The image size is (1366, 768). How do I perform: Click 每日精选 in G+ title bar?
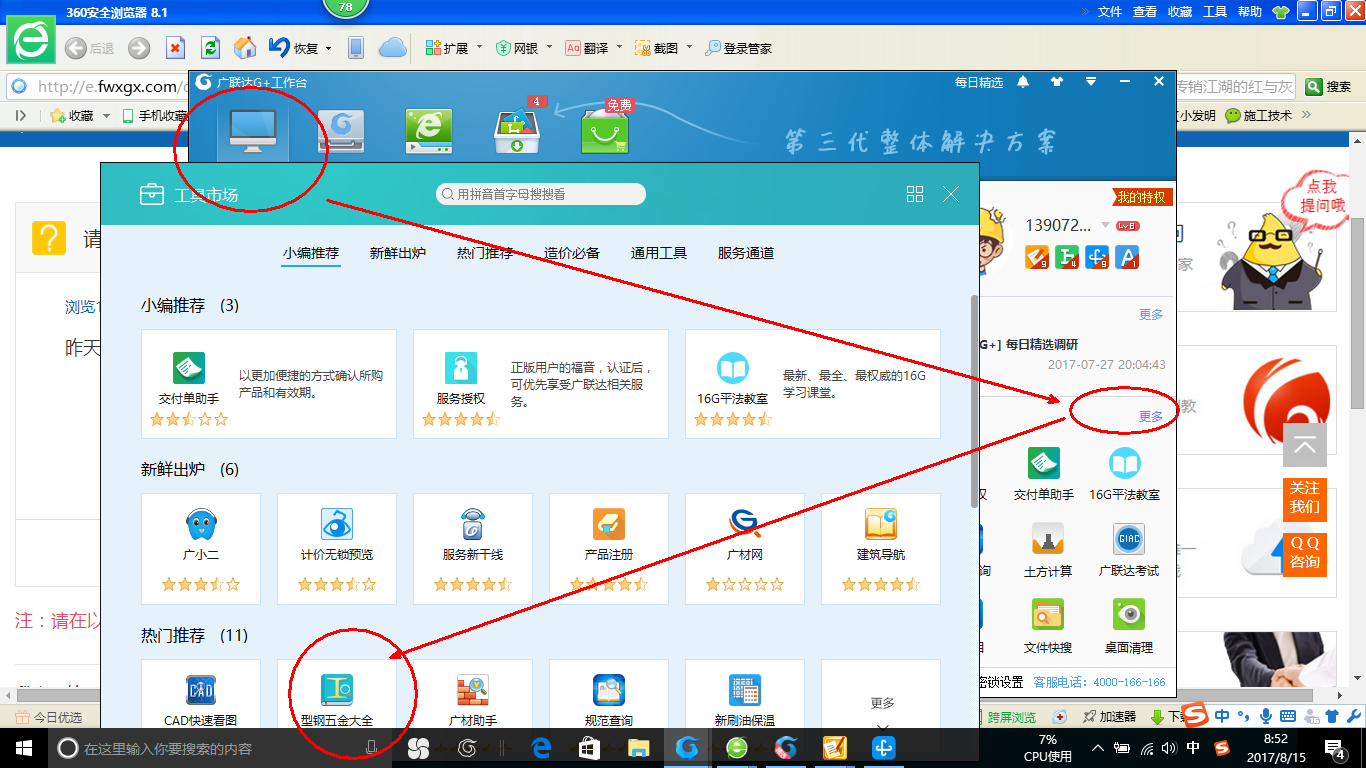pos(979,82)
